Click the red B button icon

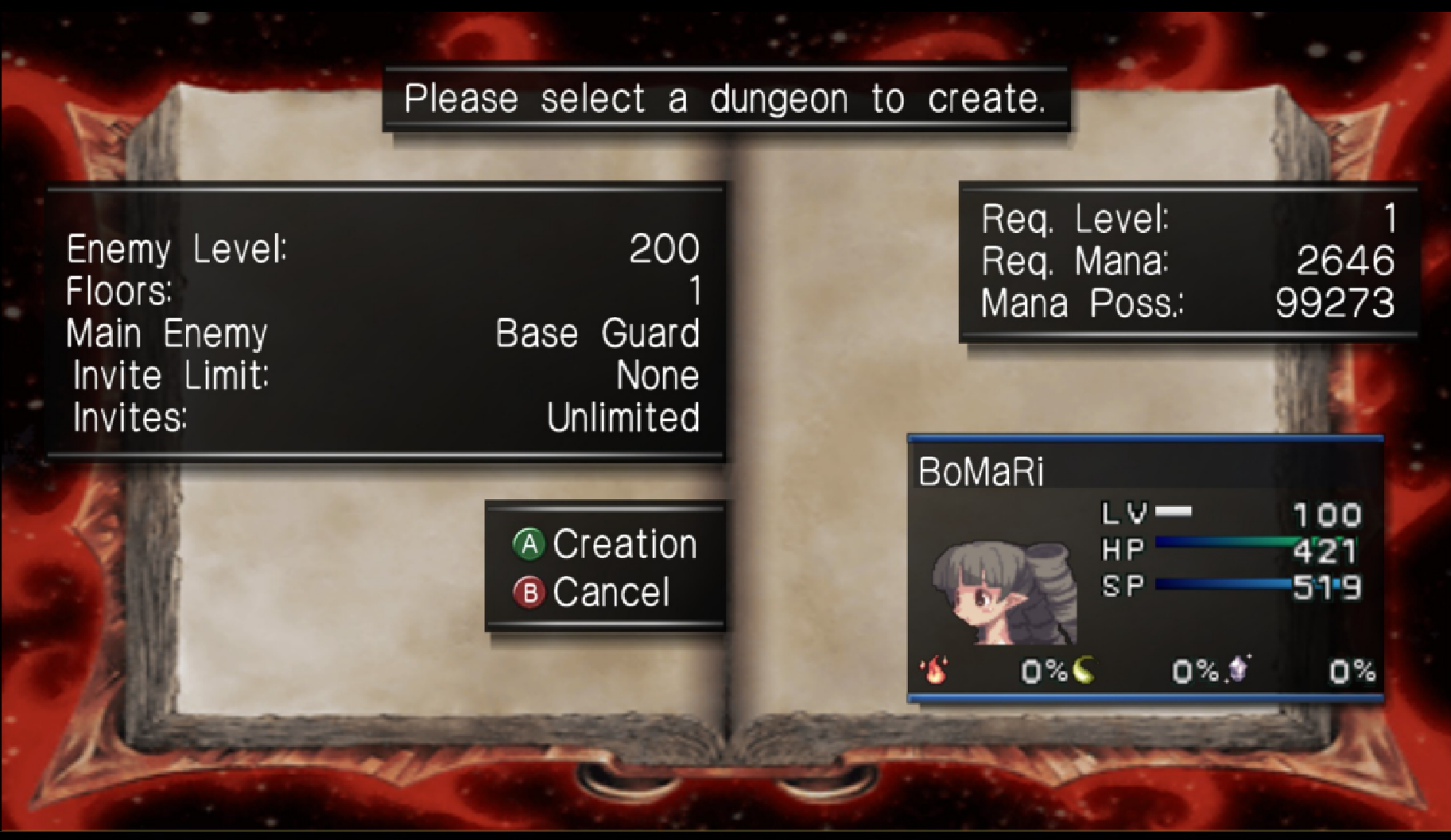point(528,592)
